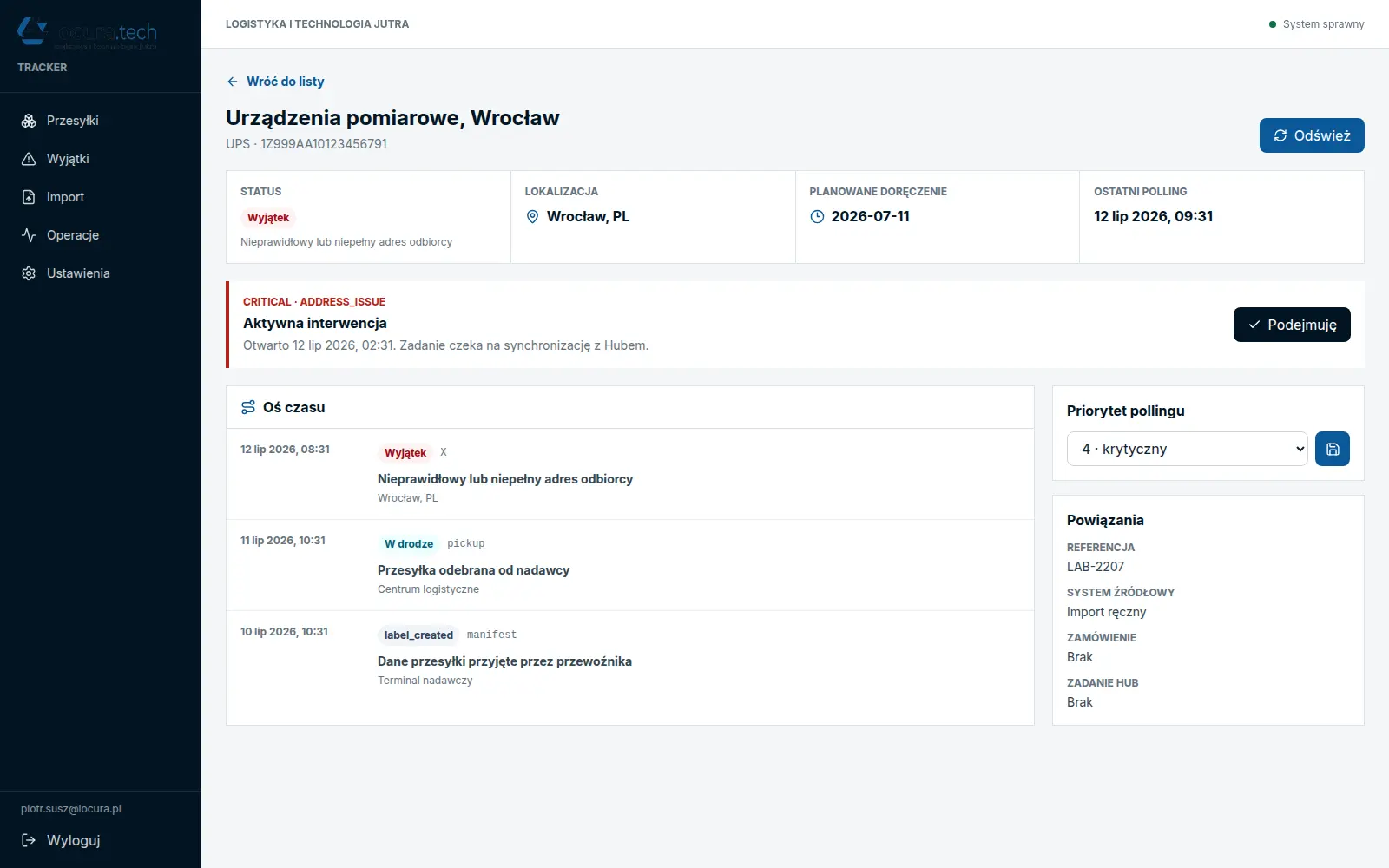Click the Odśwież refresh button

click(1312, 135)
